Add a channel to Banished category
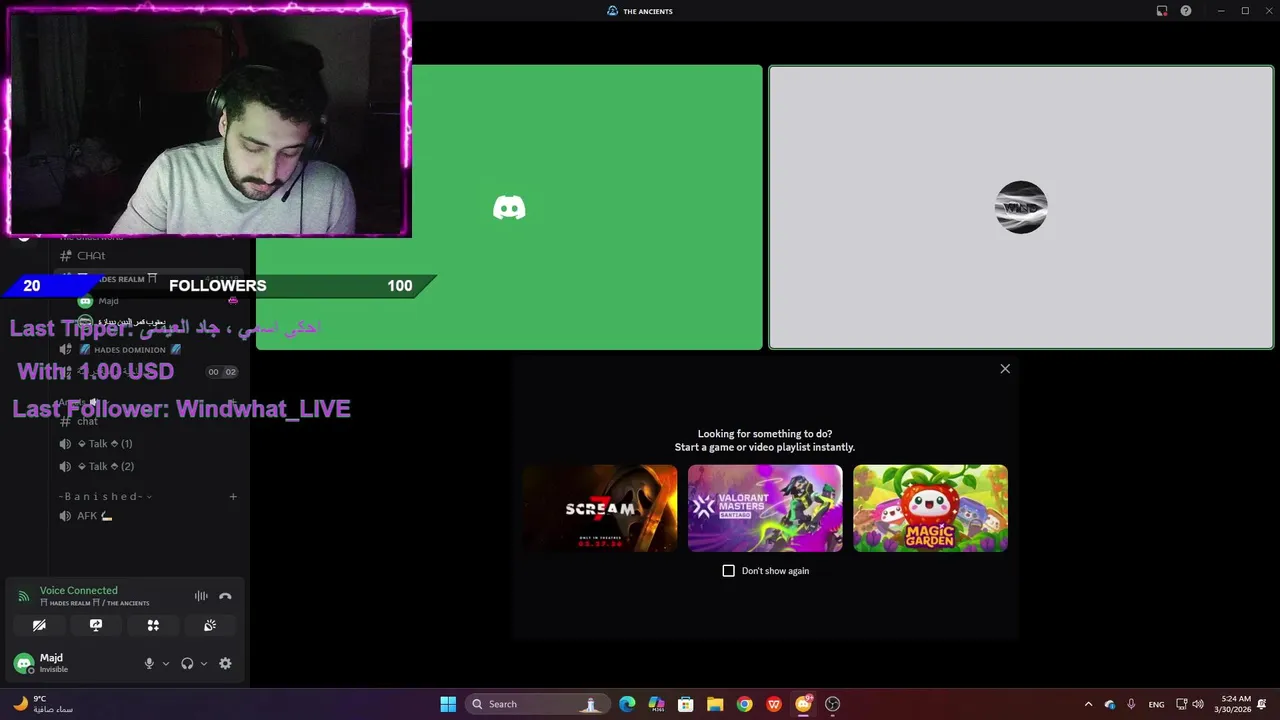The height and width of the screenshot is (720, 1280). (233, 496)
